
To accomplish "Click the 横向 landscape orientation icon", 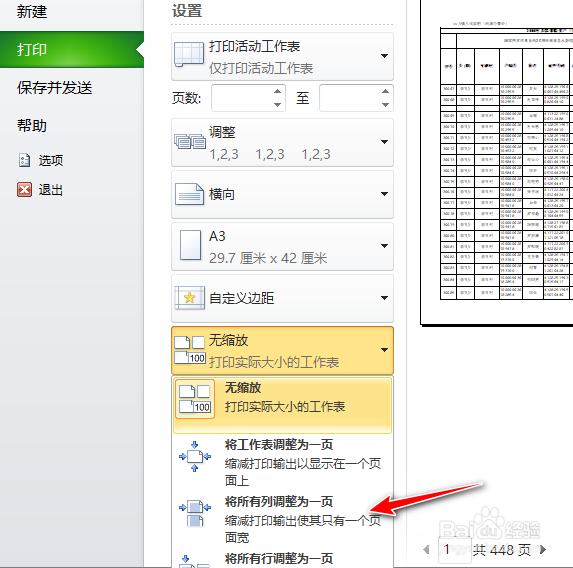I will [189, 194].
